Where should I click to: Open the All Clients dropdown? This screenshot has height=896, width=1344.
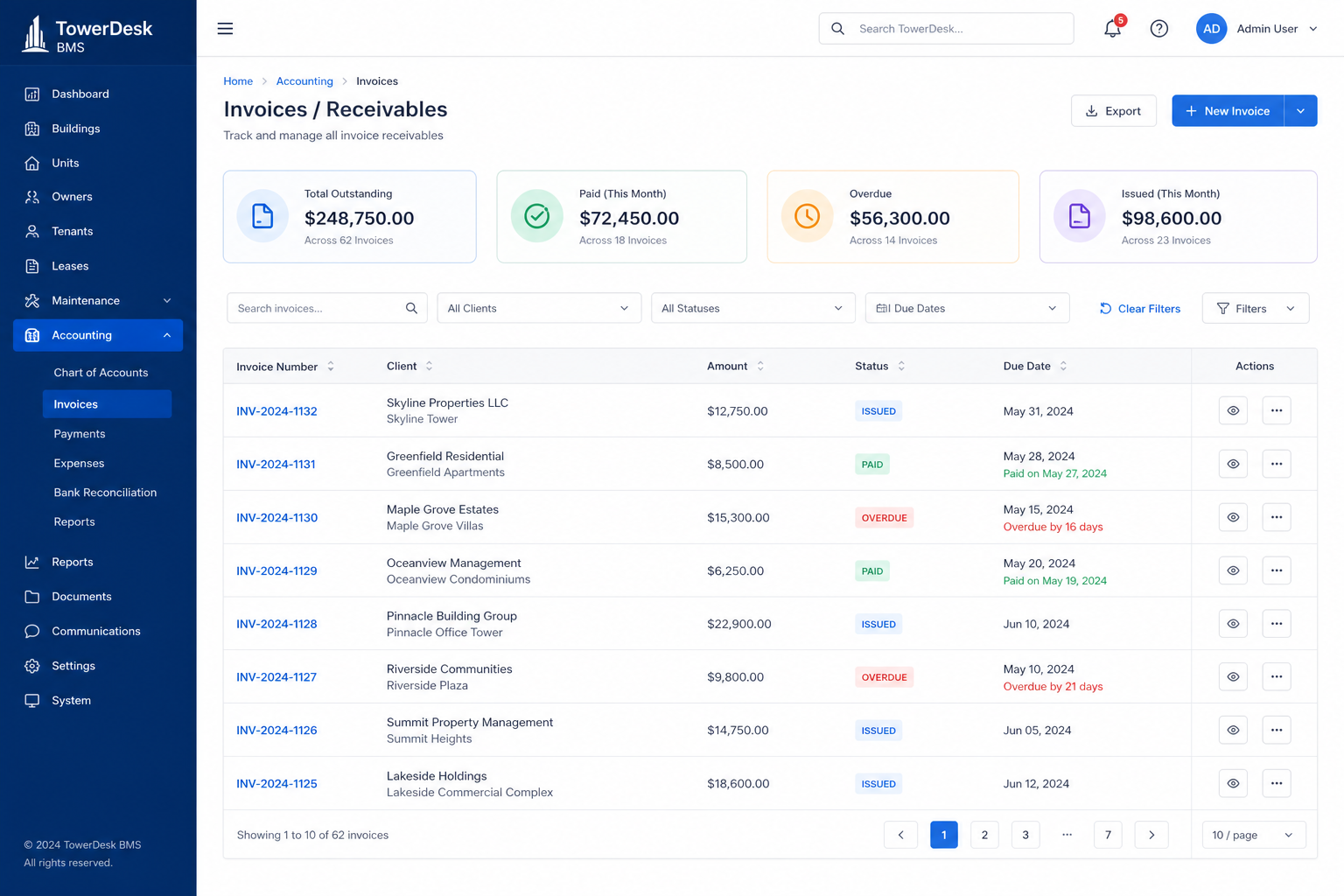pyautogui.click(x=539, y=308)
